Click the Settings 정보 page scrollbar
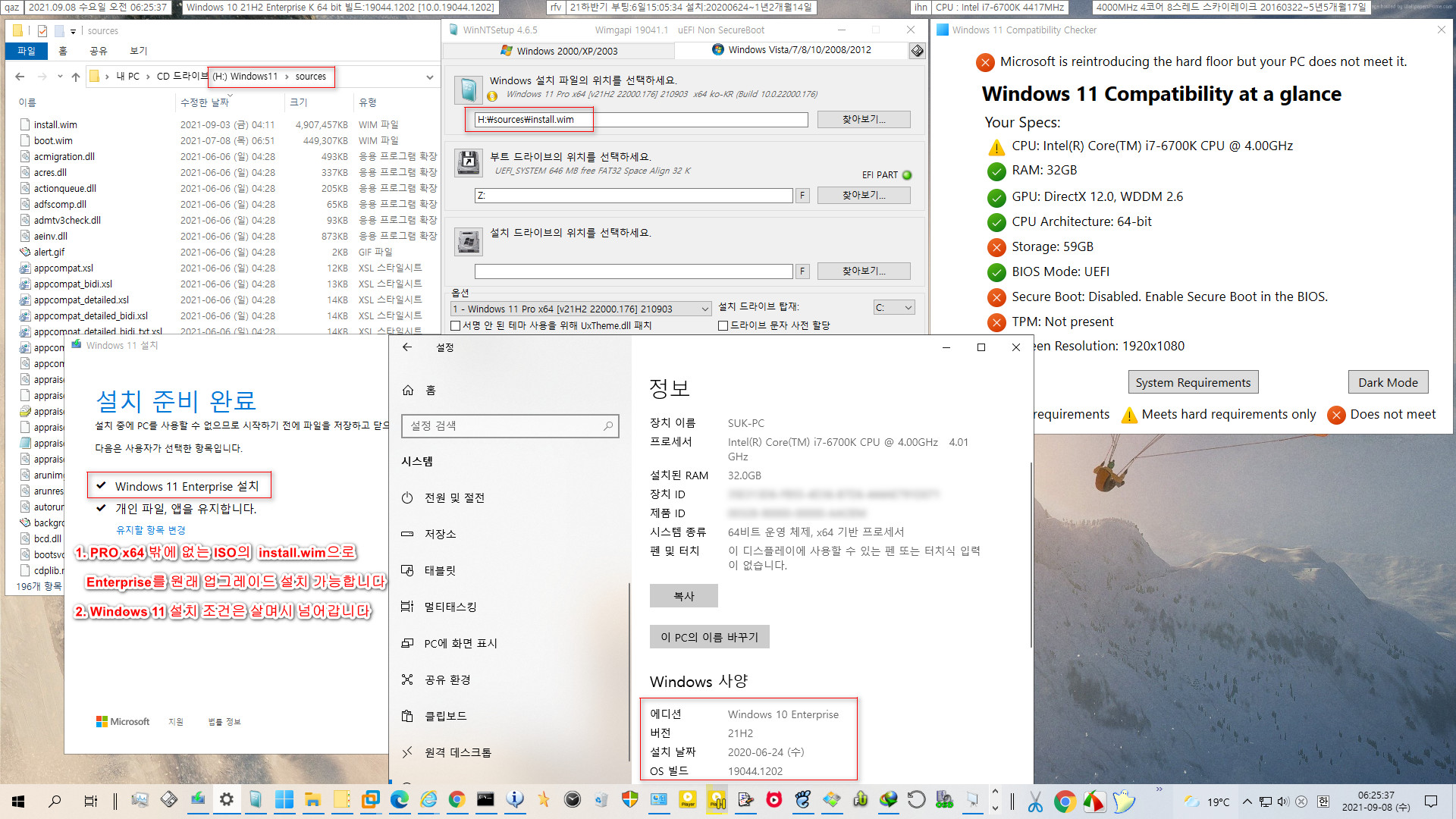1456x819 pixels. (x=1031, y=554)
